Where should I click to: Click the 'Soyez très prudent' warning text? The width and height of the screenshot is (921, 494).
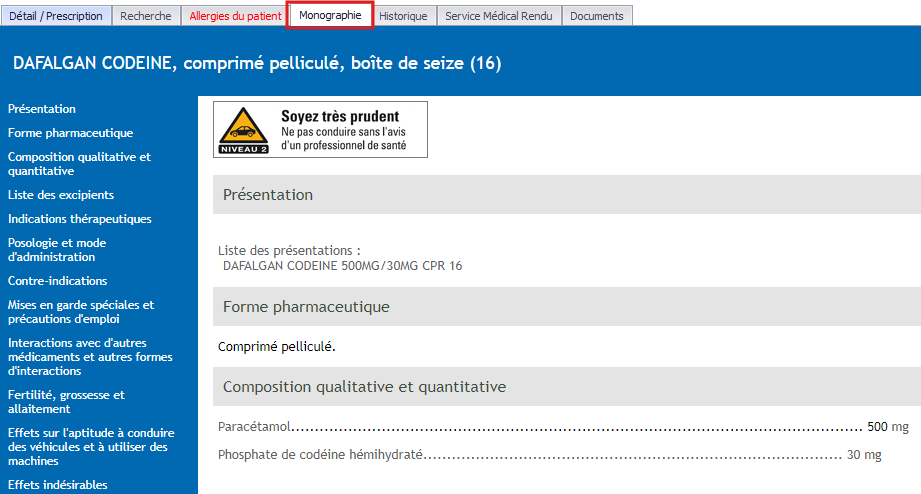pyautogui.click(x=340, y=116)
